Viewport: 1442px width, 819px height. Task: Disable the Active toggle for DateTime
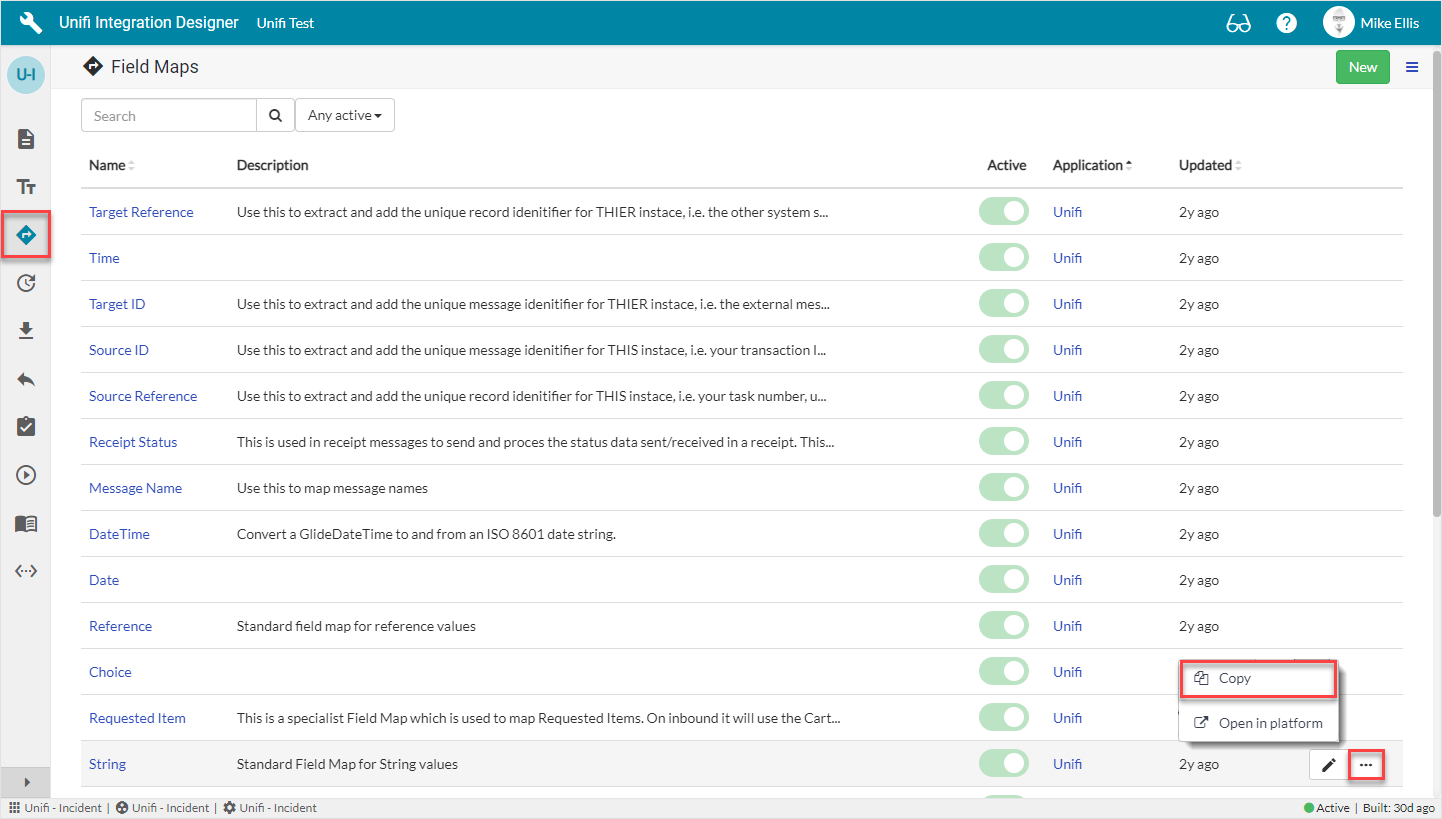(1004, 534)
